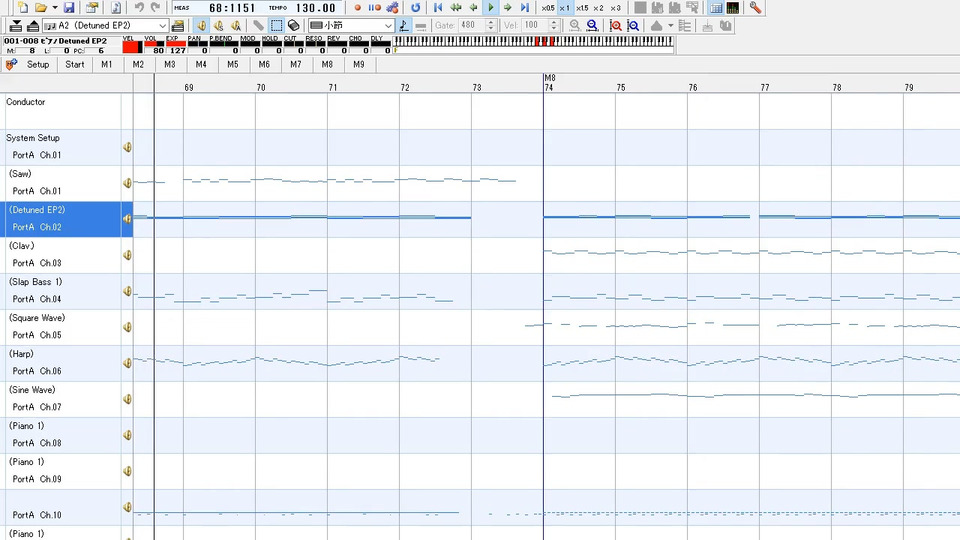Toggle the track monitor speaker icon
This screenshot has height=540, width=960.
pos(201,26)
